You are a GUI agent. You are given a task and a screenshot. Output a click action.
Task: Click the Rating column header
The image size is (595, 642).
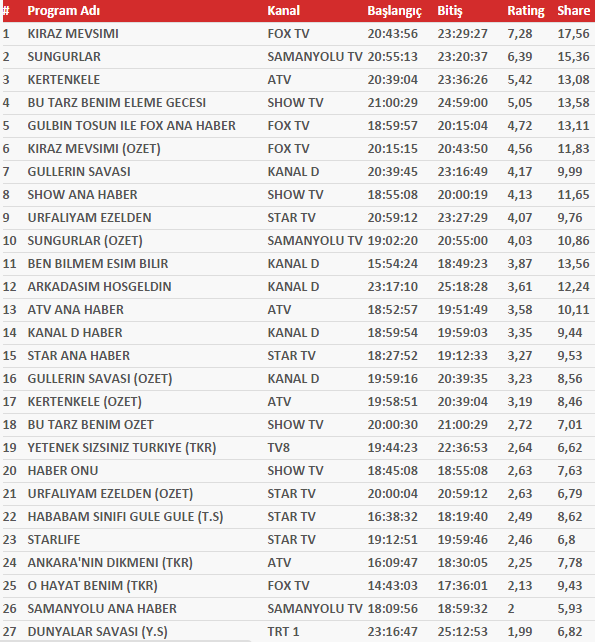(526, 11)
